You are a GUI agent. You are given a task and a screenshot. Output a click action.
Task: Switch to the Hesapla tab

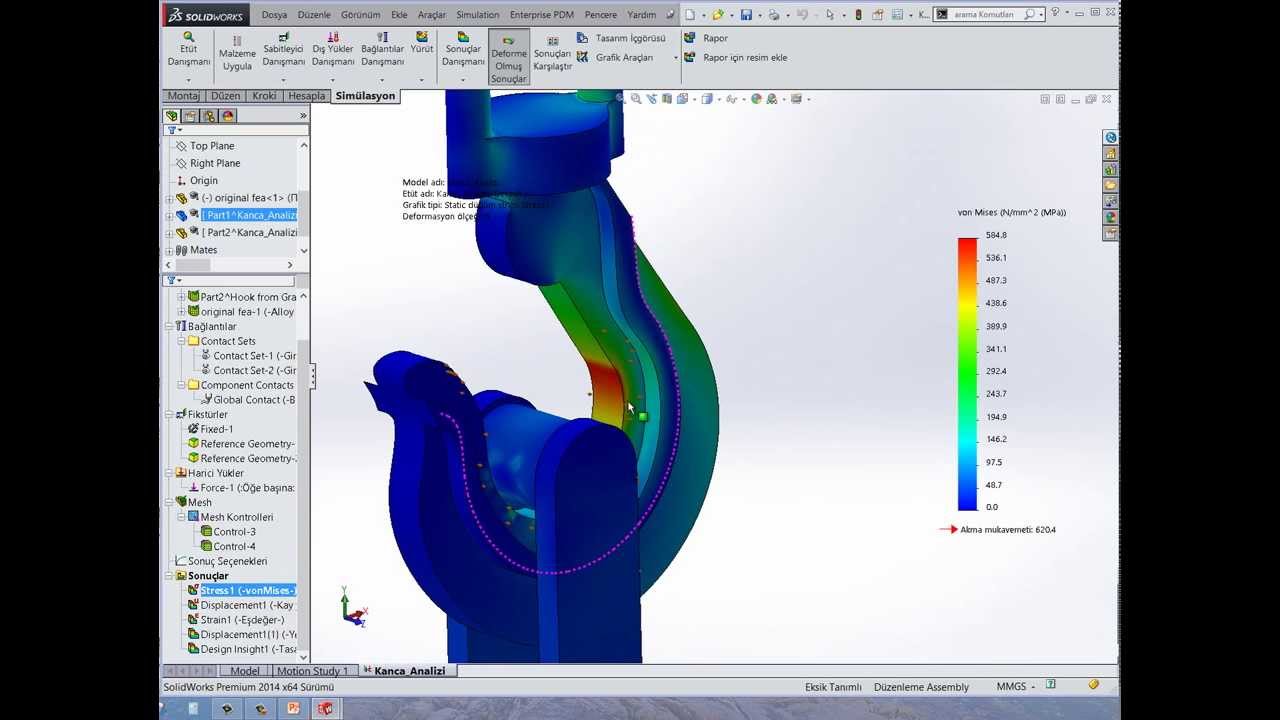click(x=306, y=96)
